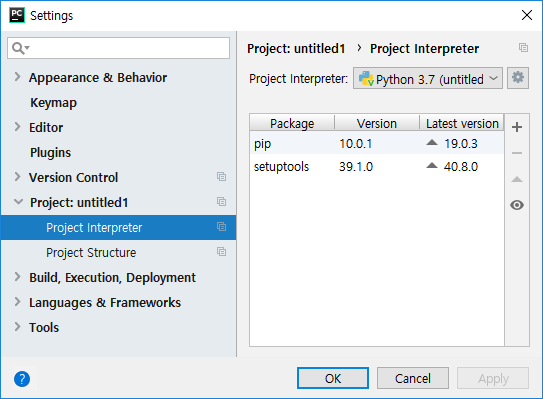Click the minus icon to uninstall package
Screen dimensions: 543x399
point(517,153)
